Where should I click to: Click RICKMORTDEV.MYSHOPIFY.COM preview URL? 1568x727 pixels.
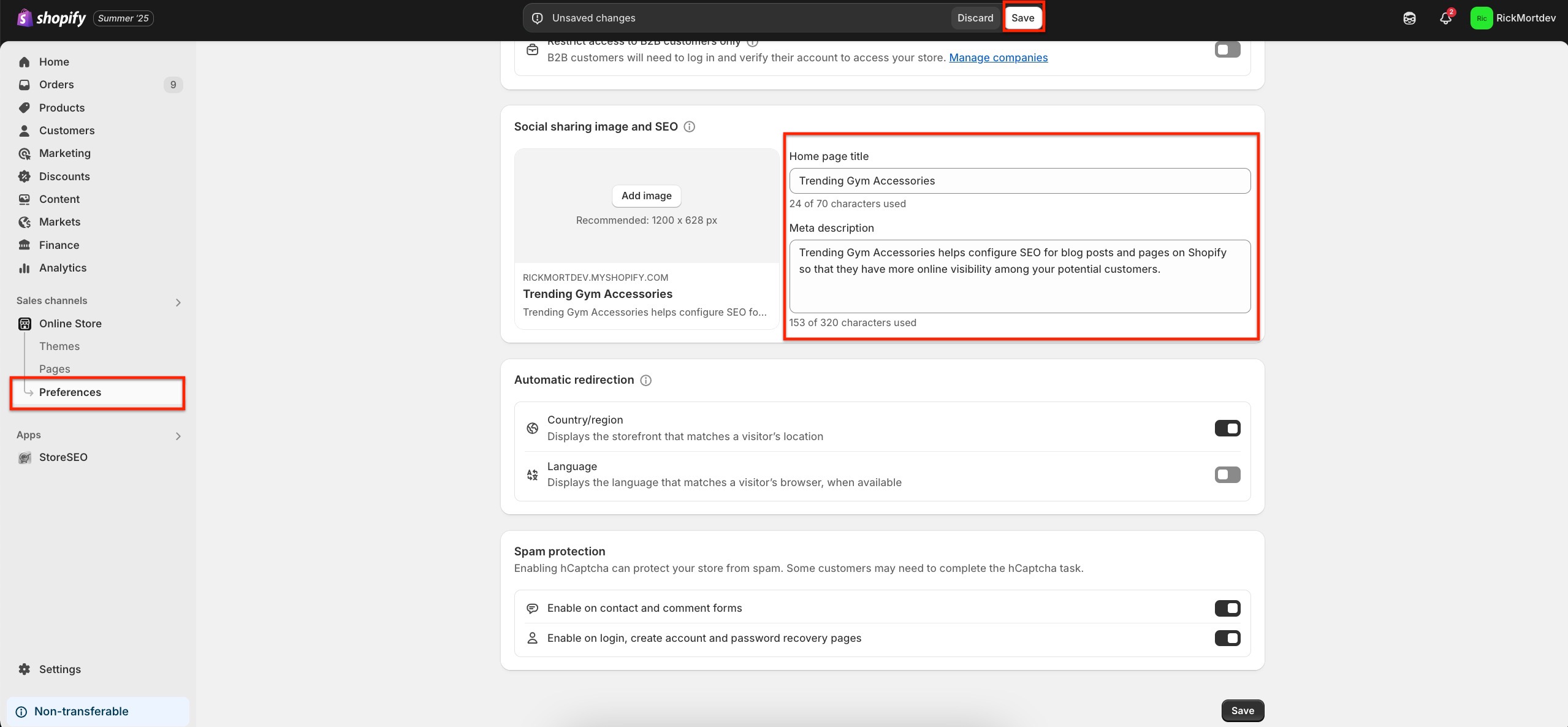click(x=595, y=278)
